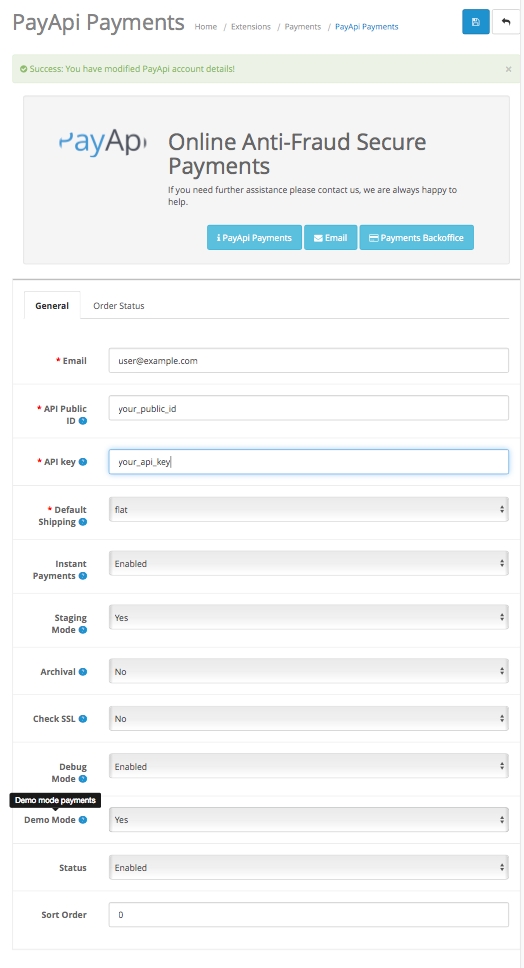The image size is (524, 968).
Task: Click help icon beside Staging Mode
Action: (83, 630)
